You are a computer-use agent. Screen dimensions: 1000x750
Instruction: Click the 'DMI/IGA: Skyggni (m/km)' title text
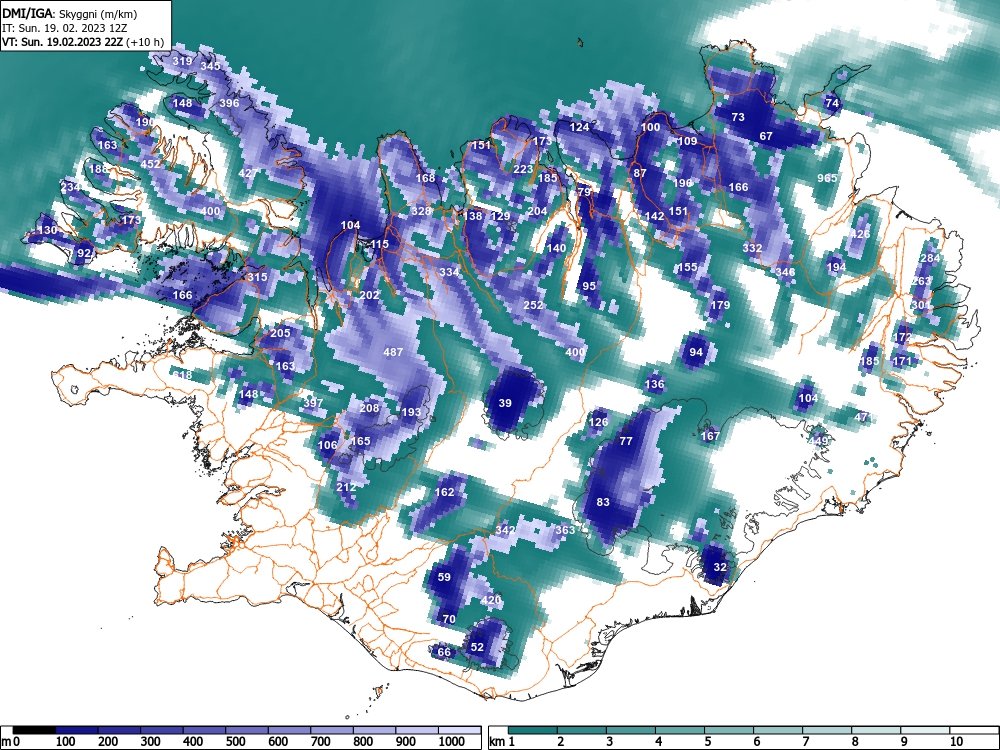click(70, 13)
